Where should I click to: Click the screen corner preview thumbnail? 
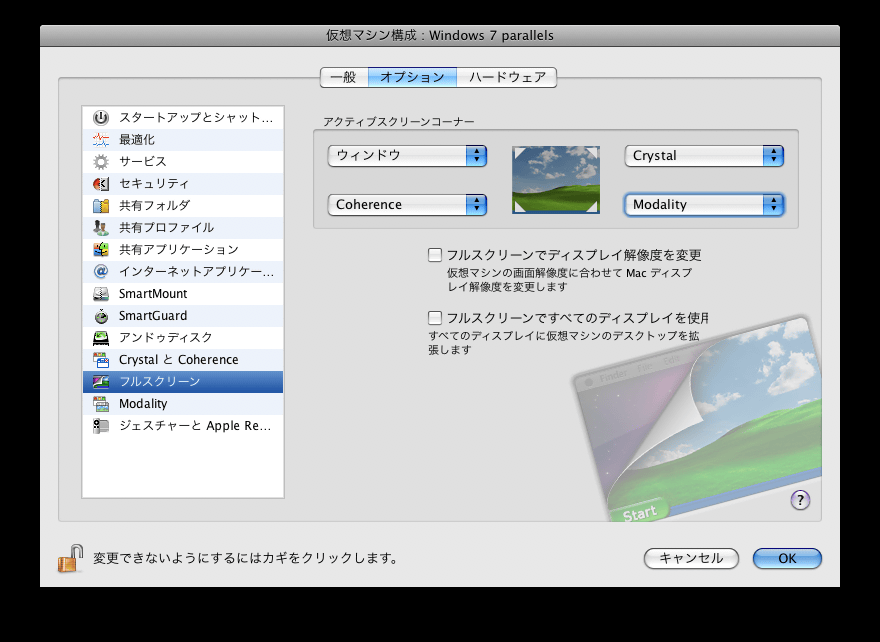(556, 180)
